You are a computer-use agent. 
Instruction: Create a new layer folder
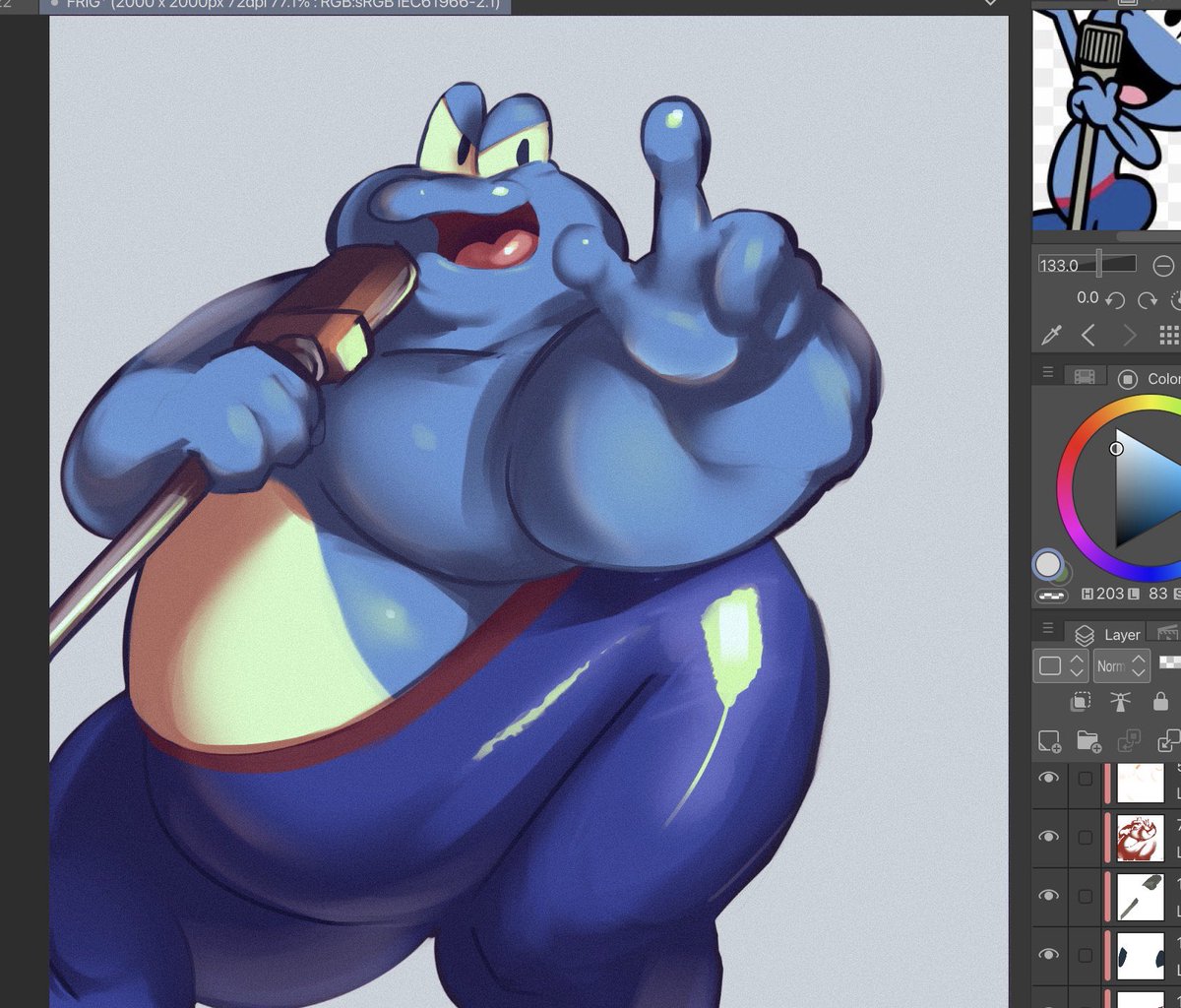1088,740
